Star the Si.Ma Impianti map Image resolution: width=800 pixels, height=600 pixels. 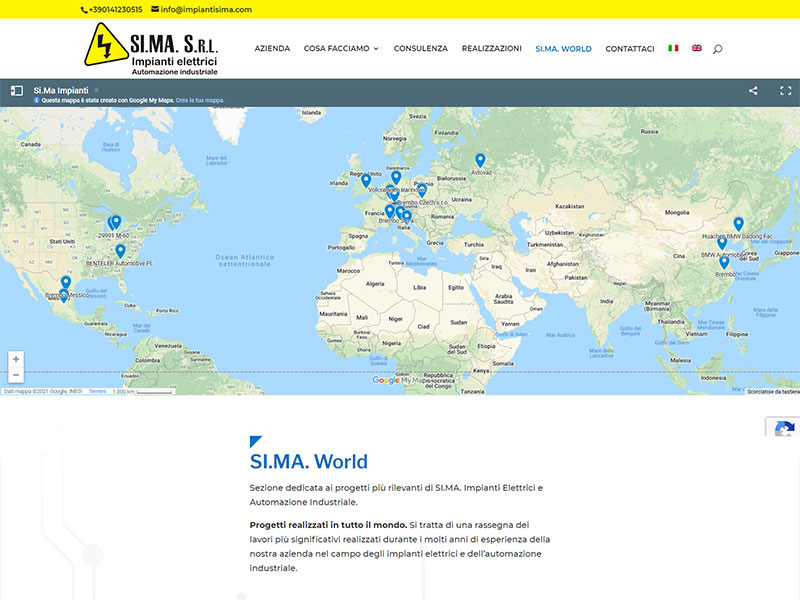[96, 90]
